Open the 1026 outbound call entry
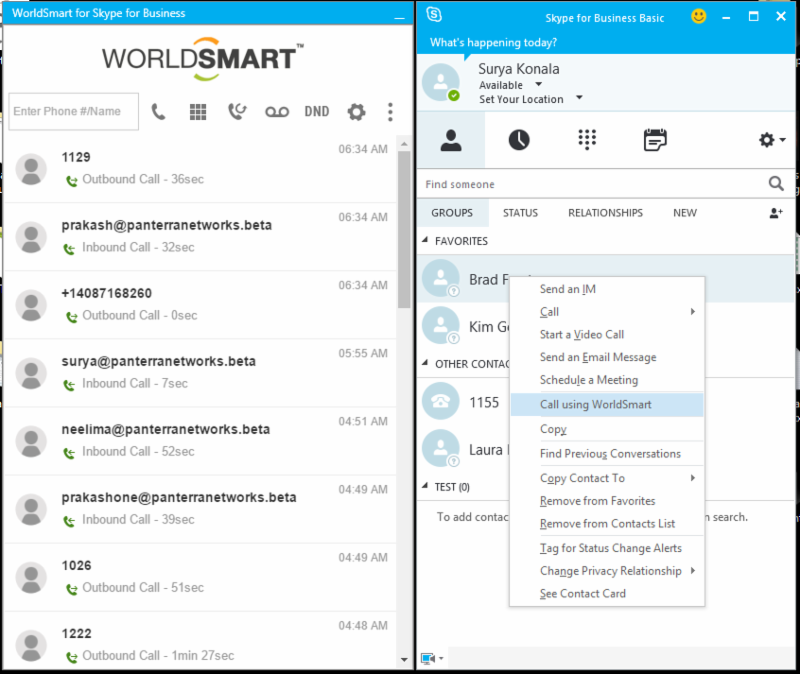The width and height of the screenshot is (800, 674). point(200,577)
